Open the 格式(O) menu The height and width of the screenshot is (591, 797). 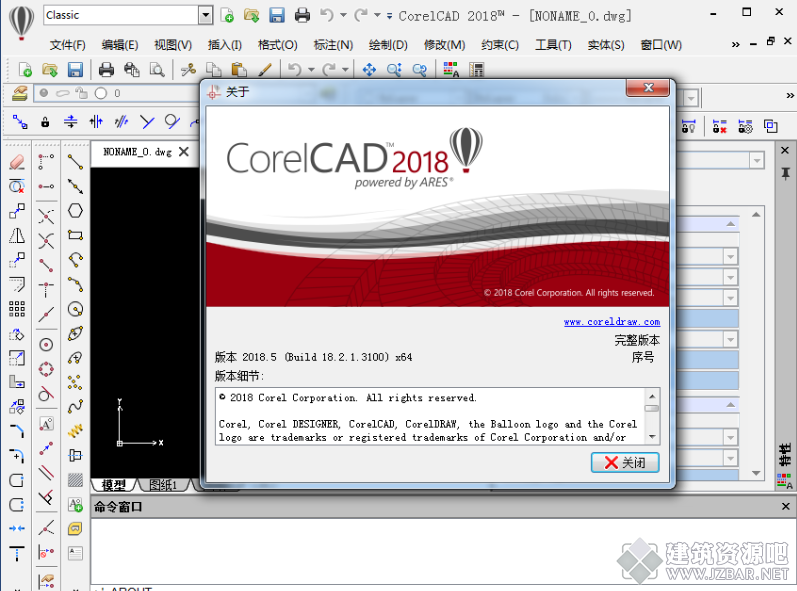pos(278,45)
